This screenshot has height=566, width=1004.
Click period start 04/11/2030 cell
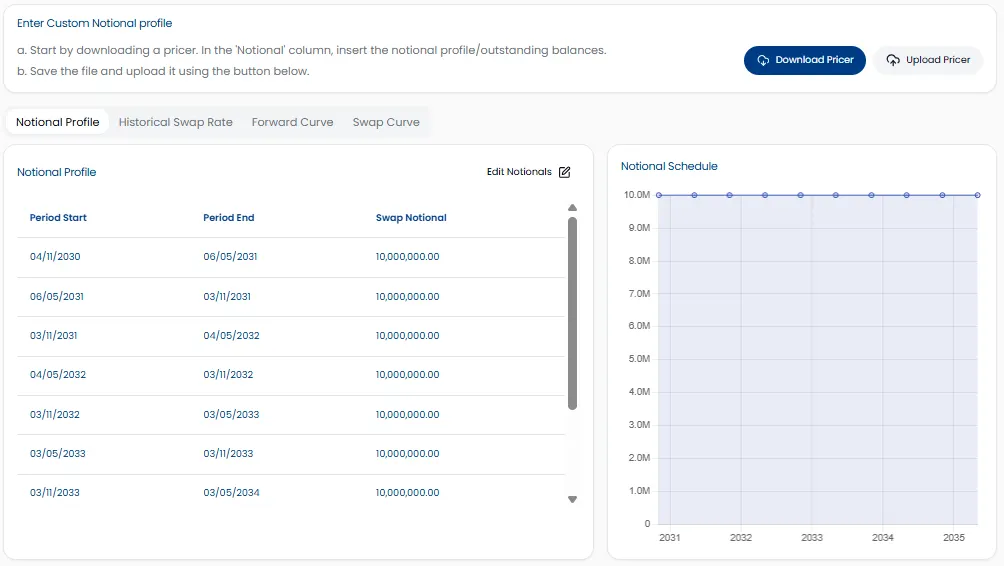click(x=55, y=257)
